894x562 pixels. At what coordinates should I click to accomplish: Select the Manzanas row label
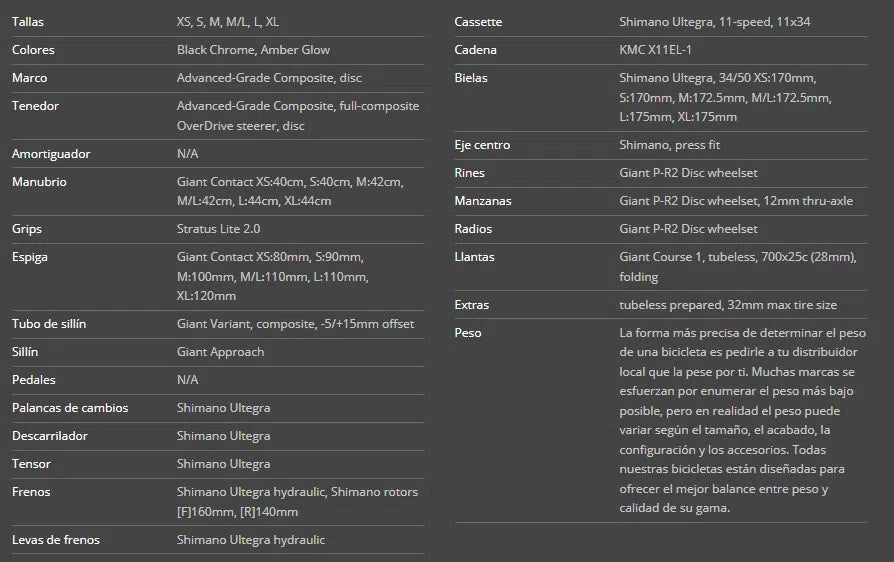click(483, 201)
